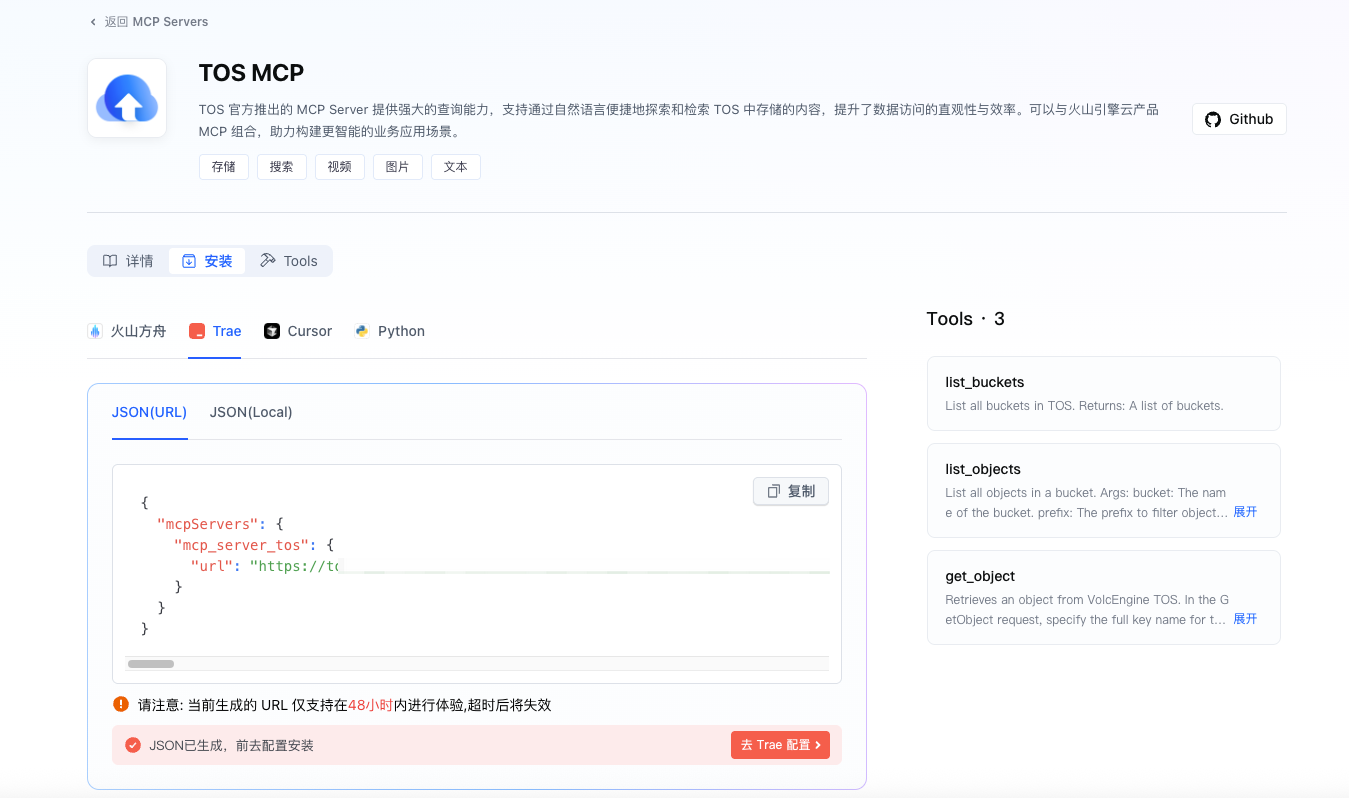Screen dimensions: 1349x798
Task: Switch to the Tools tab
Action: tap(289, 261)
